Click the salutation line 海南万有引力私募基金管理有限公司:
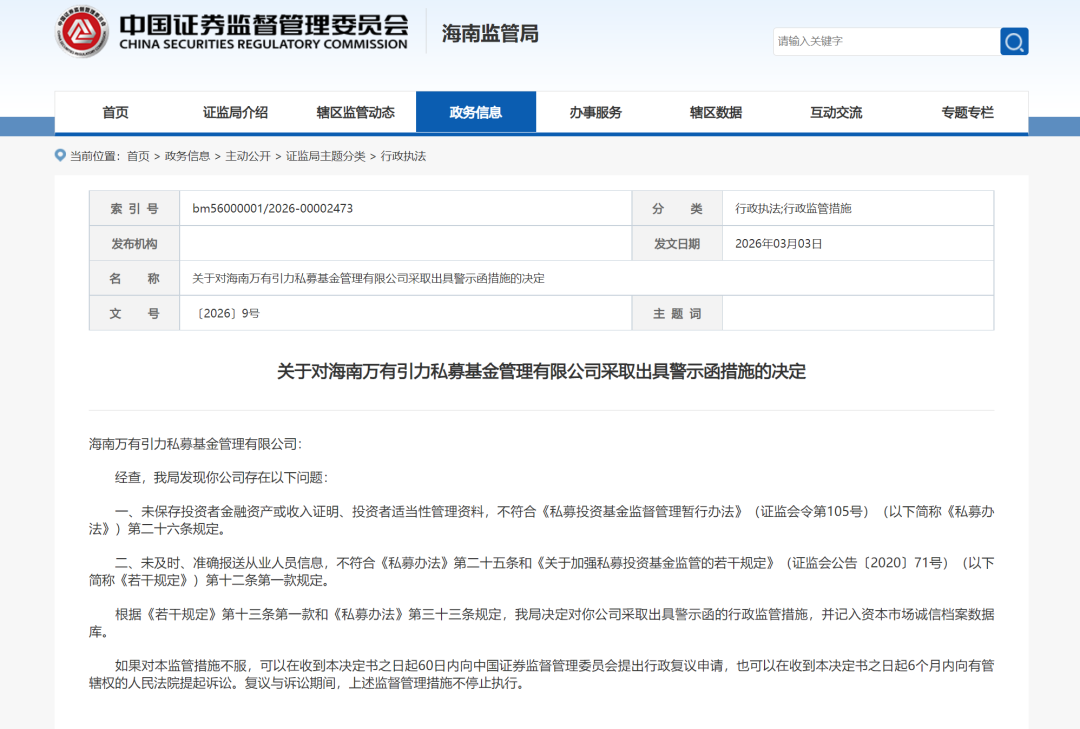This screenshot has width=1080, height=729. click(x=195, y=444)
